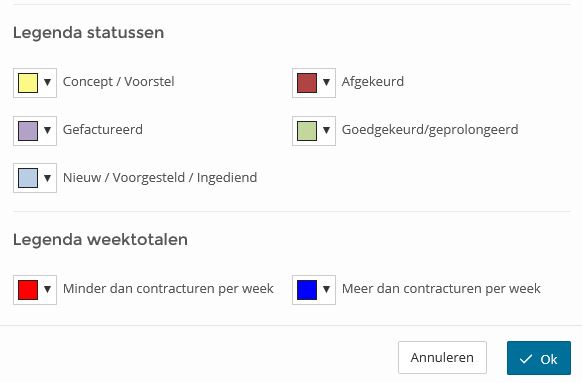Viewport: 582px width, 383px height.
Task: Click the Afgekeurd label text
Action: pos(373,82)
